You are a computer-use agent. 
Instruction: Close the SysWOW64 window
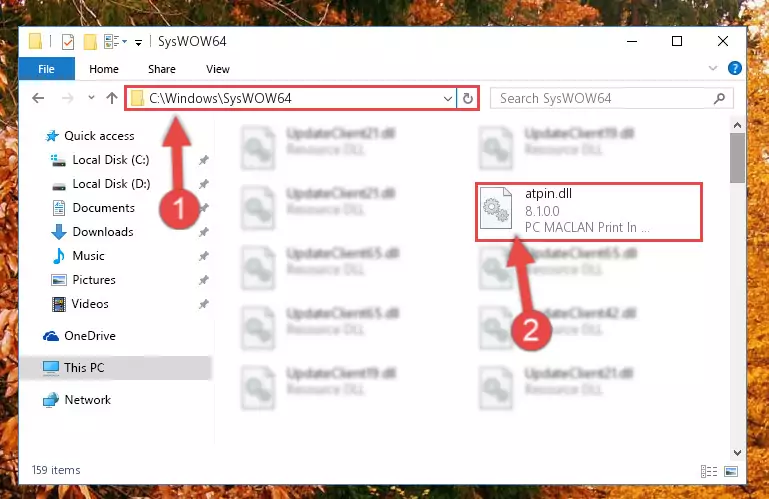(722, 41)
